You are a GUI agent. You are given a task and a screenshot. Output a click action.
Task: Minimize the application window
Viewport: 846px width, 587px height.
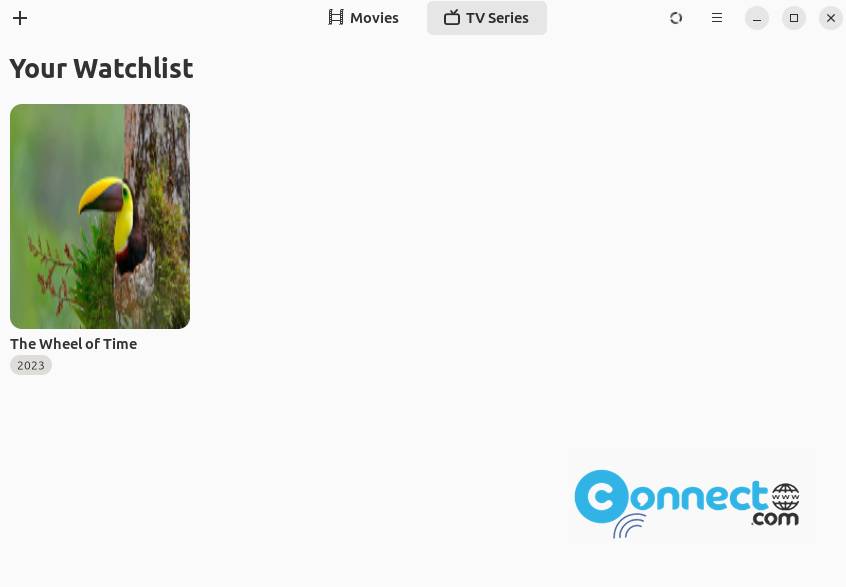[x=757, y=18]
